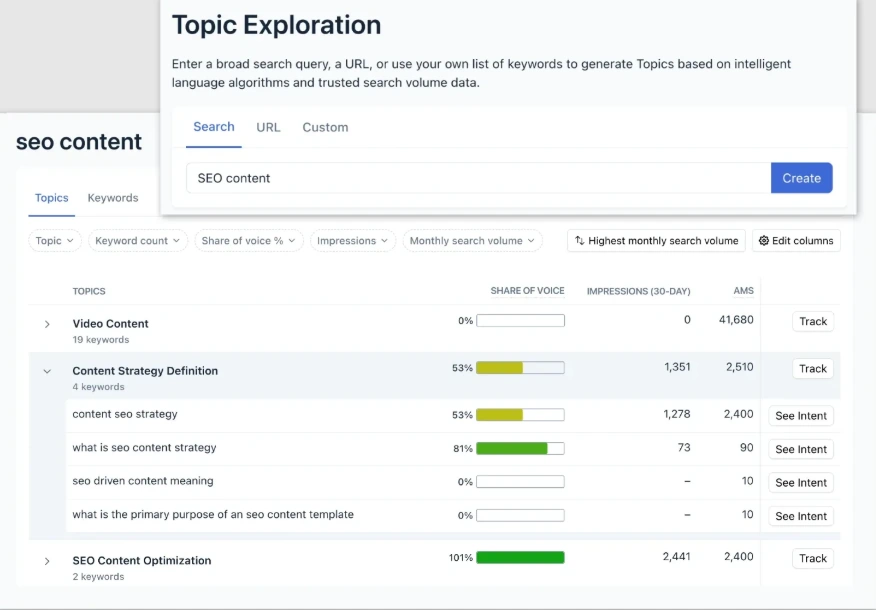Open the Share of voice % filter
Screen dimensions: 876x610
coord(248,241)
